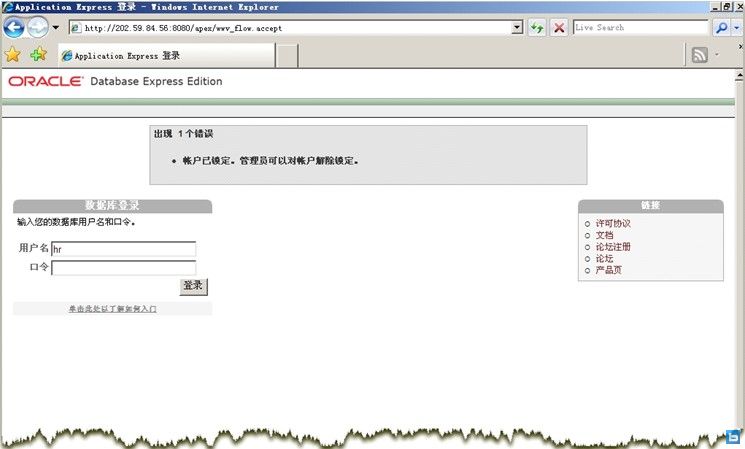Click the 用户名 input field

[124, 248]
